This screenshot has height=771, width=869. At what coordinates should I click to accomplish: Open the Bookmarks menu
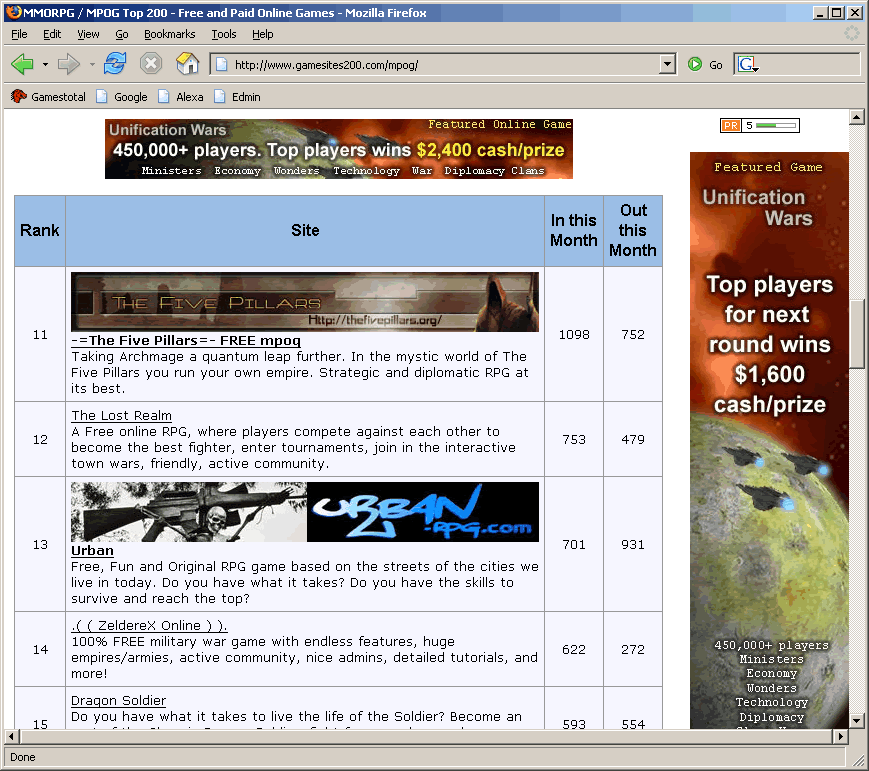(x=169, y=34)
